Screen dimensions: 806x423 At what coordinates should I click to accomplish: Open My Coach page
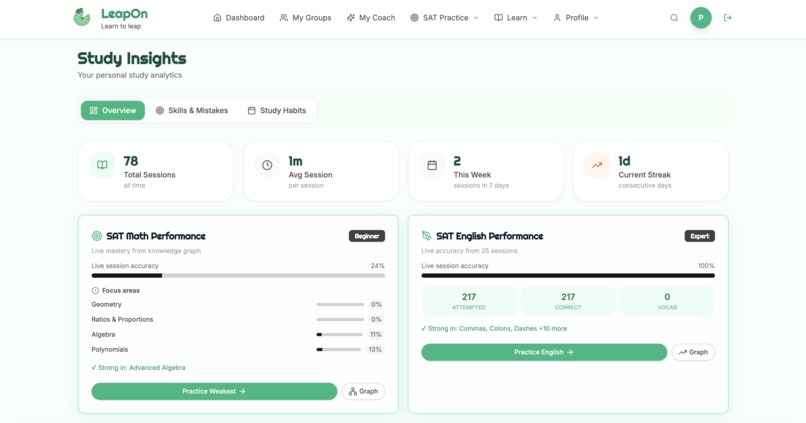[371, 17]
